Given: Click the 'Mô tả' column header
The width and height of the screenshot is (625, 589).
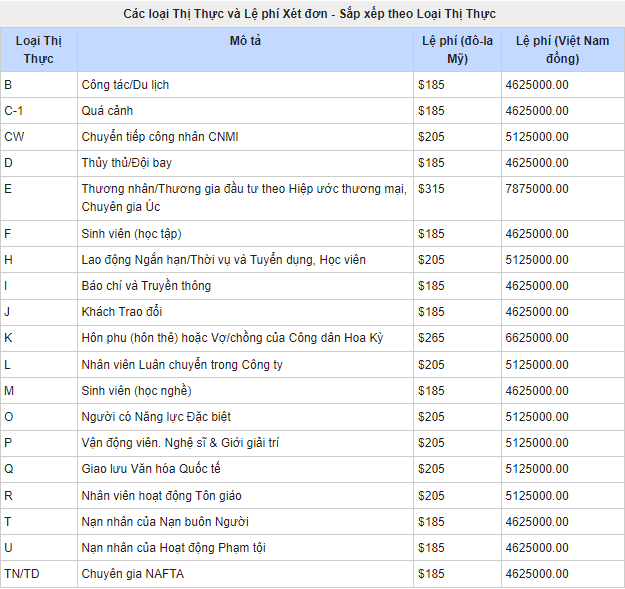Looking at the screenshot, I should coord(245,41).
